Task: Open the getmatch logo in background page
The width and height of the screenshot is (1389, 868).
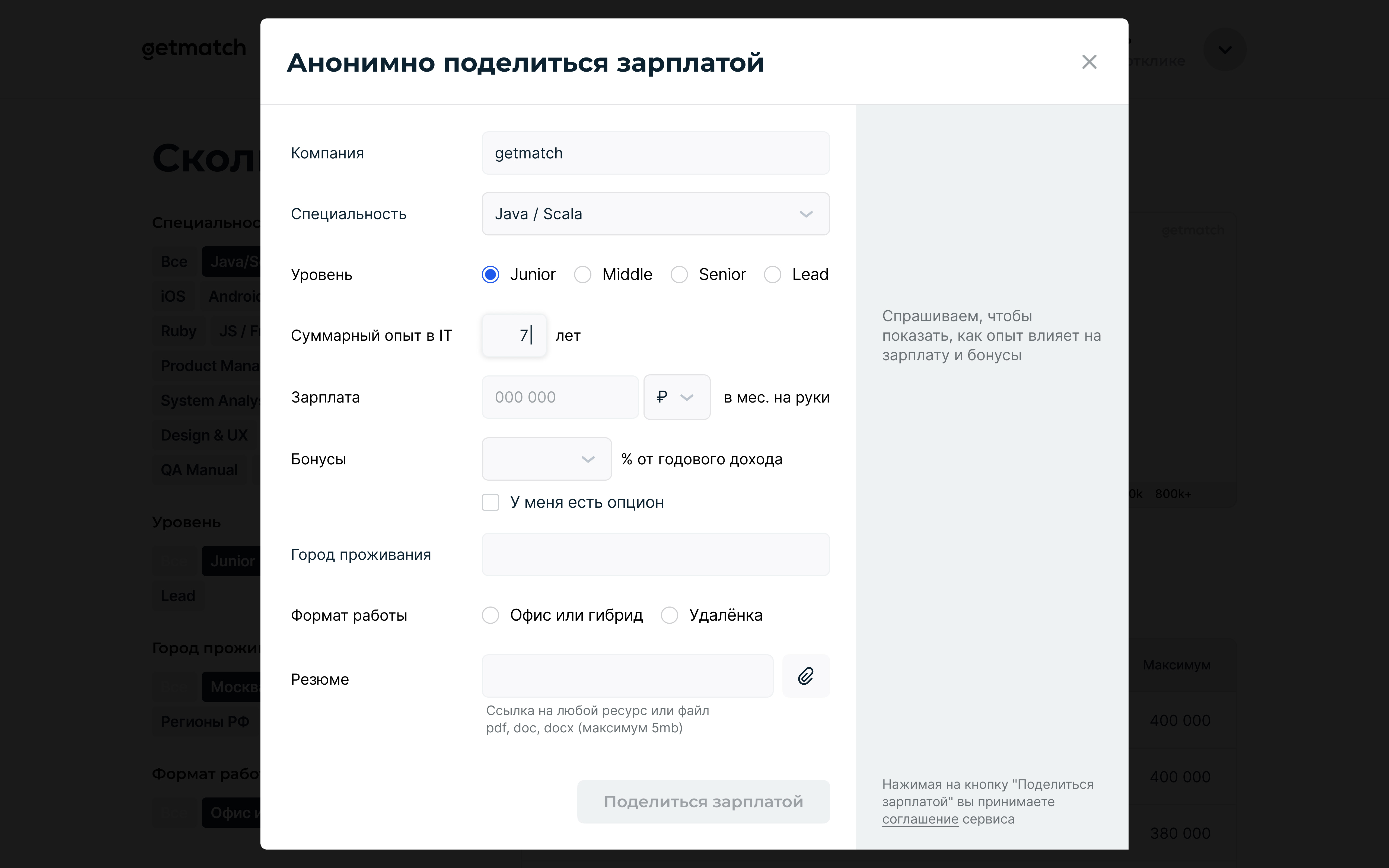Action: pos(193,49)
